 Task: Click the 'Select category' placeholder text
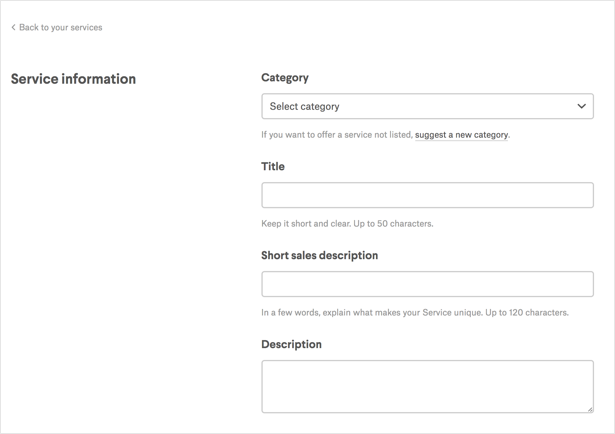pyautogui.click(x=305, y=106)
